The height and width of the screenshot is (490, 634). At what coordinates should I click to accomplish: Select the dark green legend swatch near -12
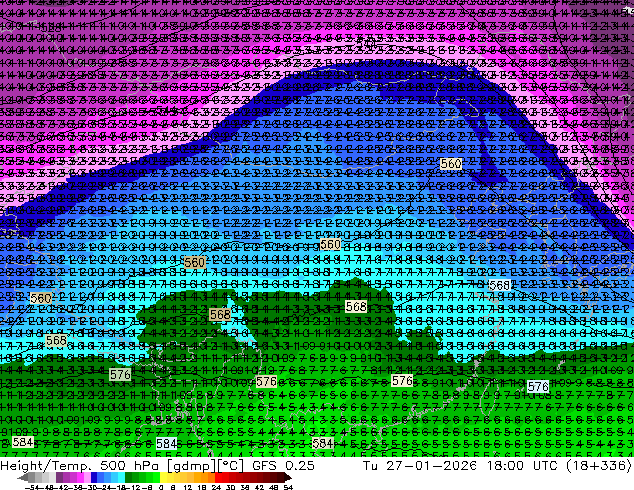coord(128,477)
